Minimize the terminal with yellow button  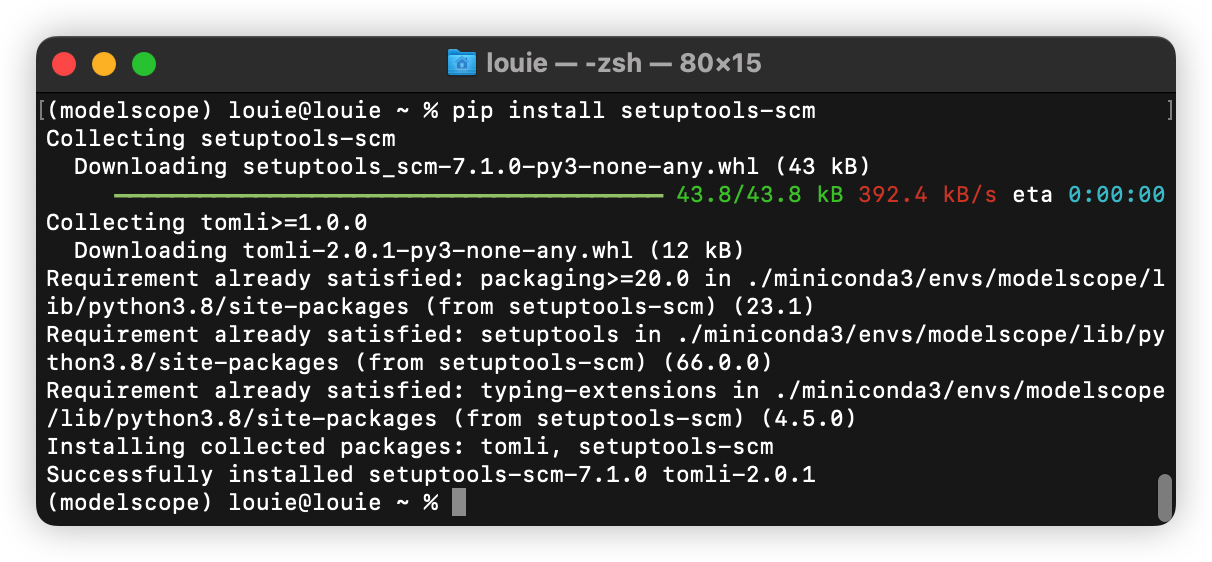(x=104, y=64)
